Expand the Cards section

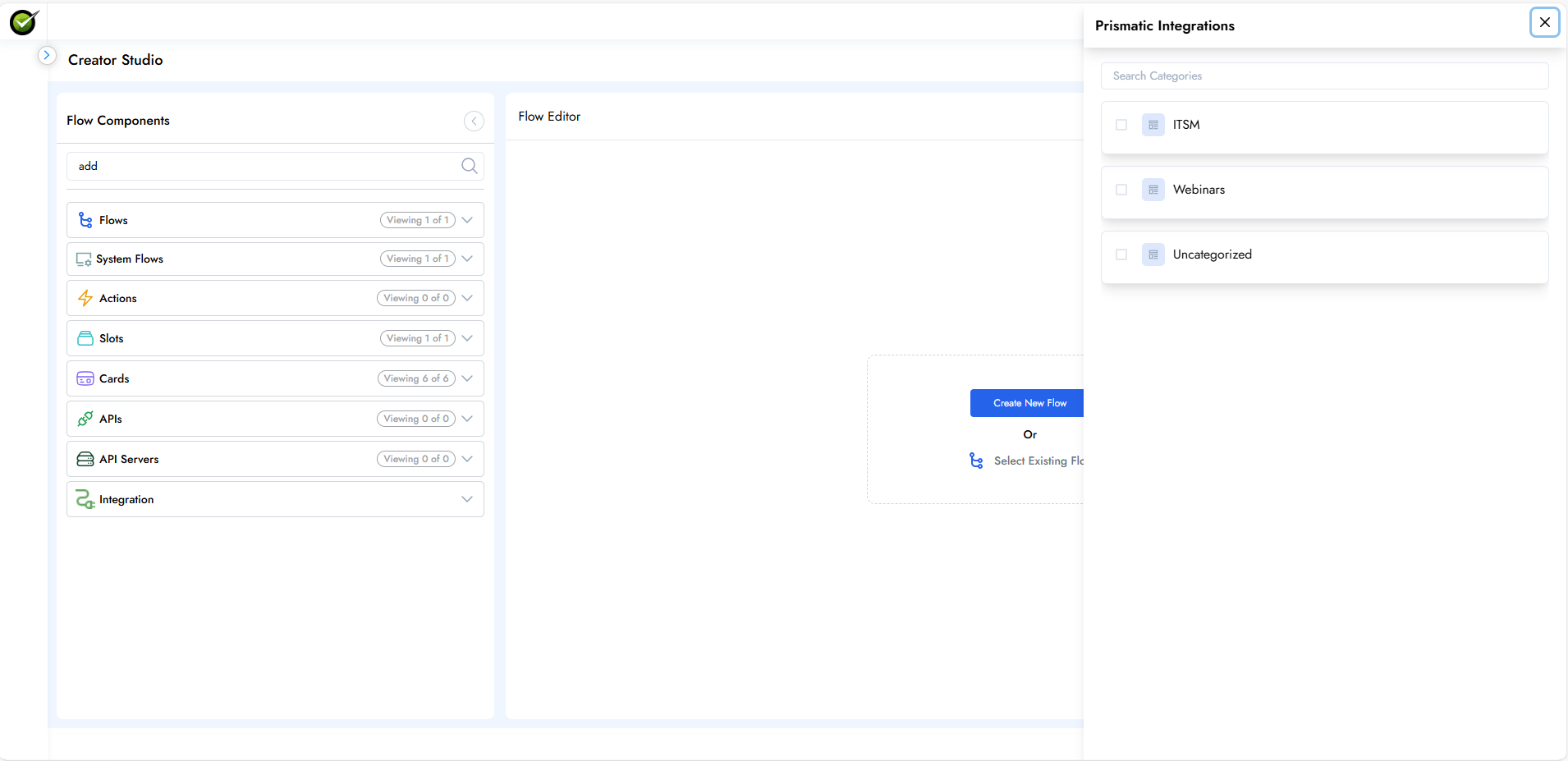coord(467,378)
